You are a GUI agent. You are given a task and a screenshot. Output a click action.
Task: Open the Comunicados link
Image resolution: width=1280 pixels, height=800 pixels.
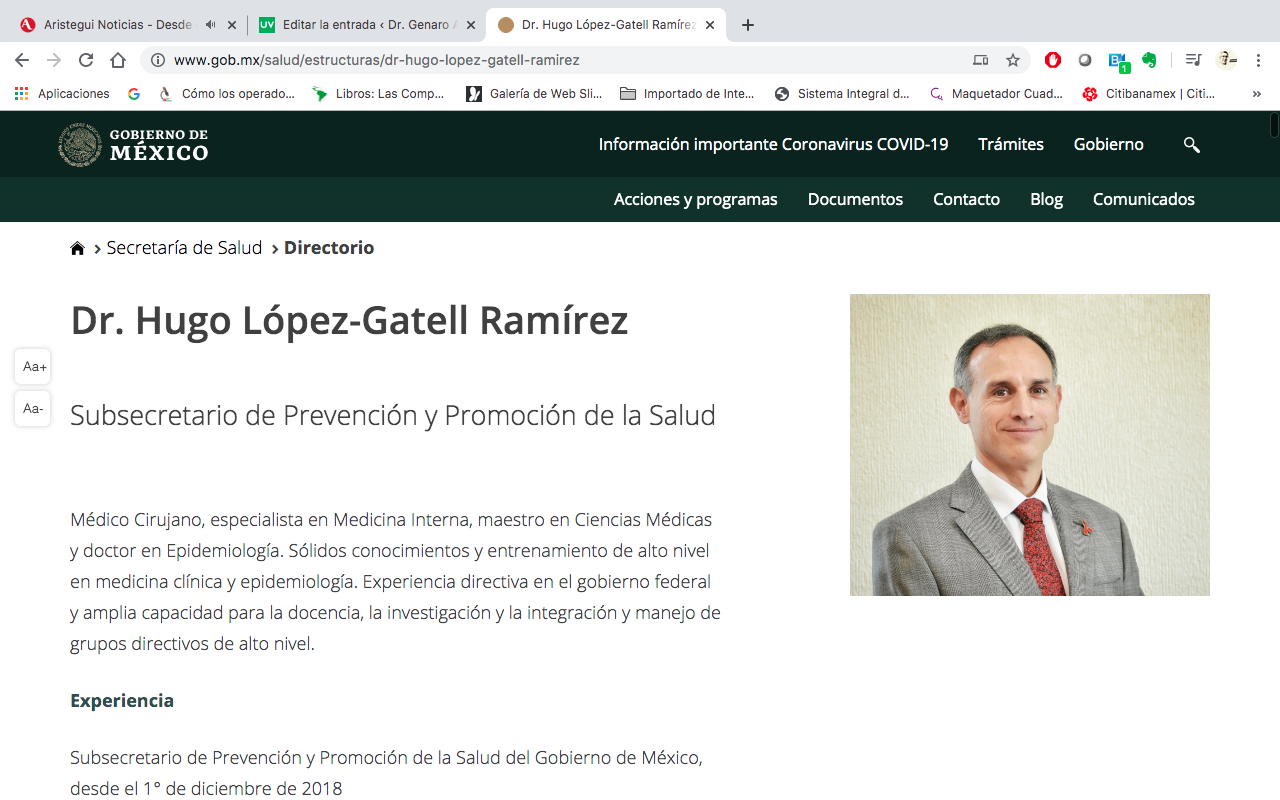point(1143,200)
